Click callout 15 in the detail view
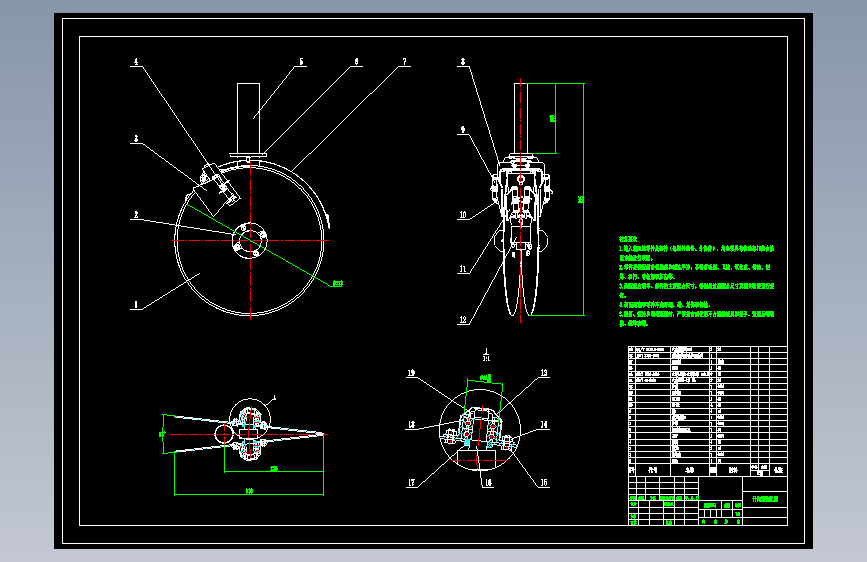 (544, 483)
